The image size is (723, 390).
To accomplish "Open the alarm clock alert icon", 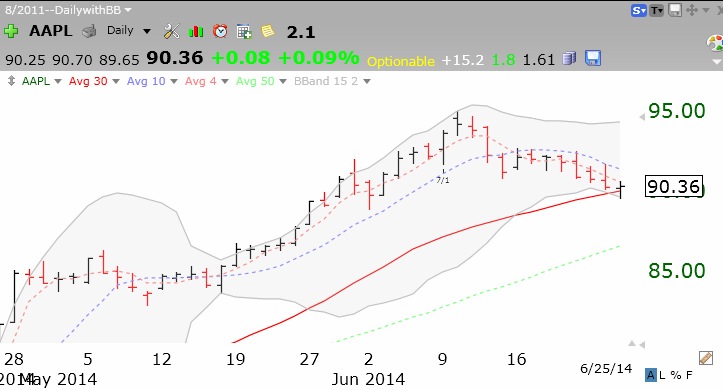I will (x=220, y=31).
